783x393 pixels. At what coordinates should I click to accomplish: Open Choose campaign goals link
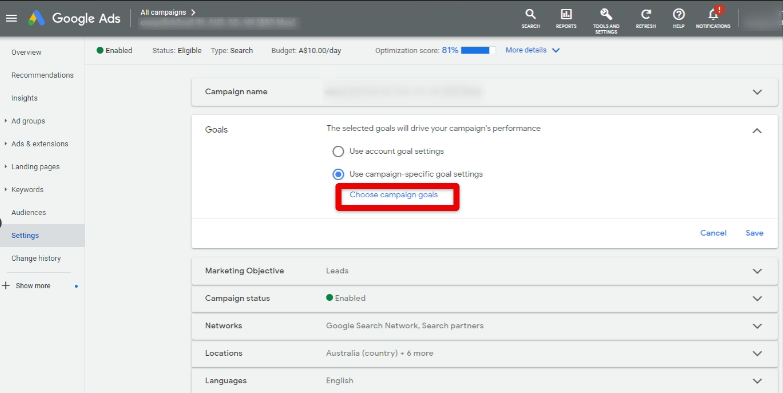pos(393,195)
